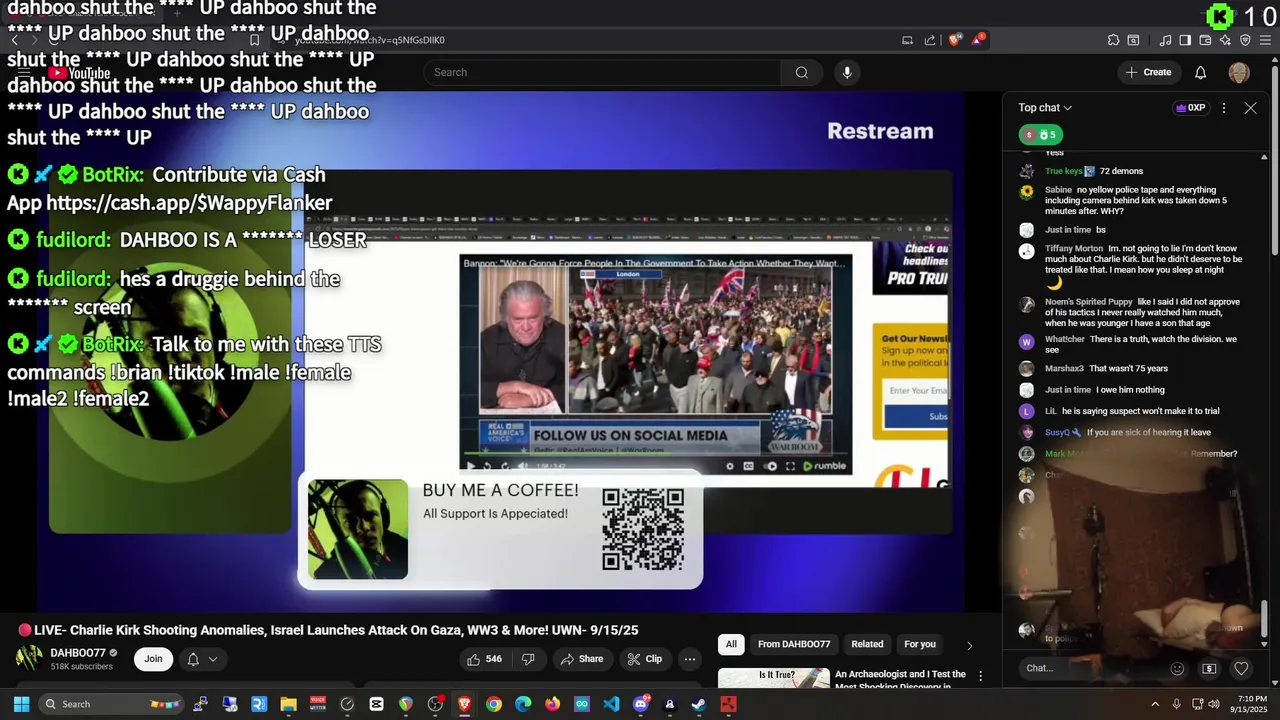Select the Related filter chip

[x=867, y=644]
